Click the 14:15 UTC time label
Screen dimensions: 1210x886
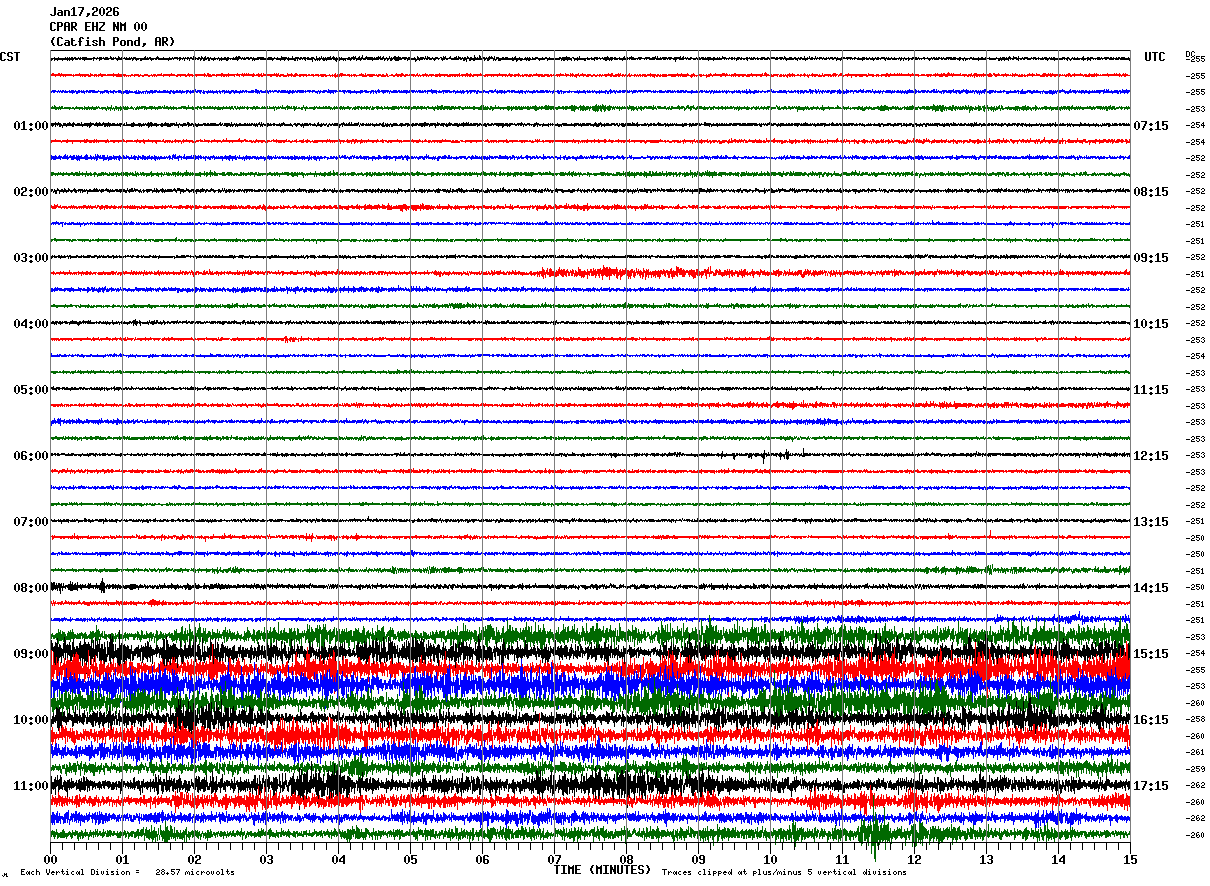click(1150, 588)
